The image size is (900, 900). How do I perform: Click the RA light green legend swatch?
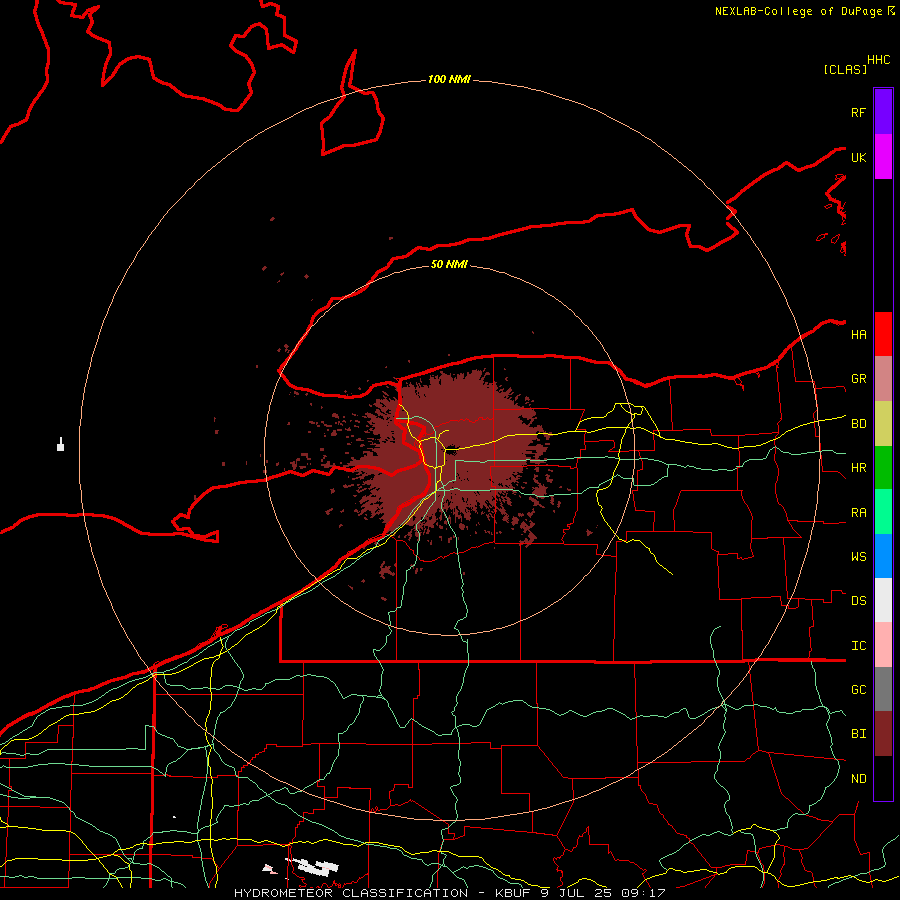[883, 512]
